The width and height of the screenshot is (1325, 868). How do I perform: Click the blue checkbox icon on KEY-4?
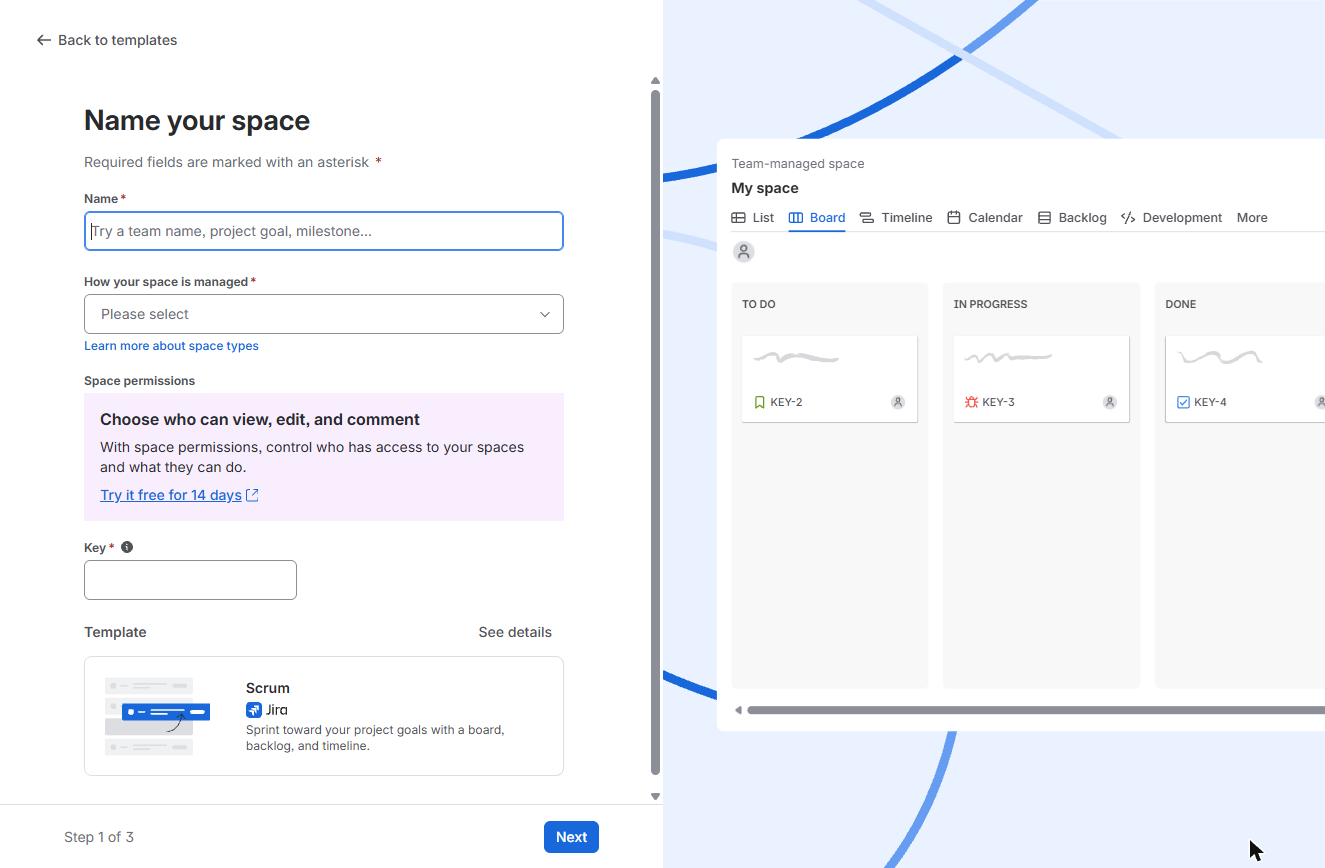tap(1183, 402)
